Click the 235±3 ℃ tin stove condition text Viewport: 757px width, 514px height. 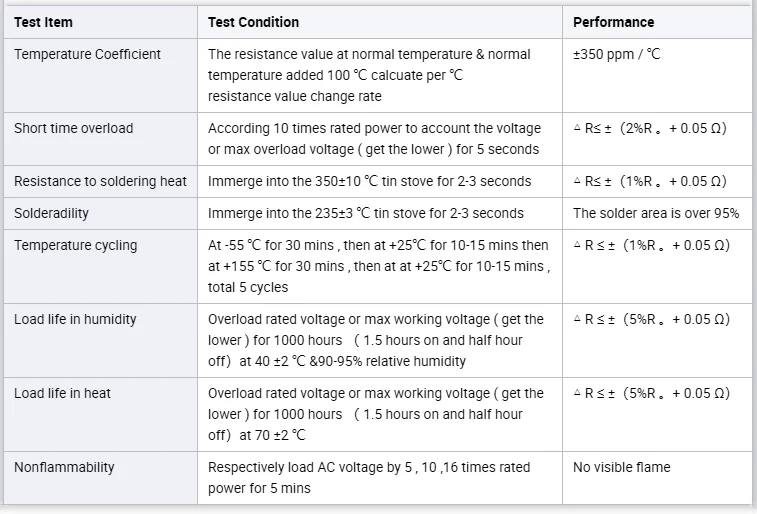(x=365, y=213)
